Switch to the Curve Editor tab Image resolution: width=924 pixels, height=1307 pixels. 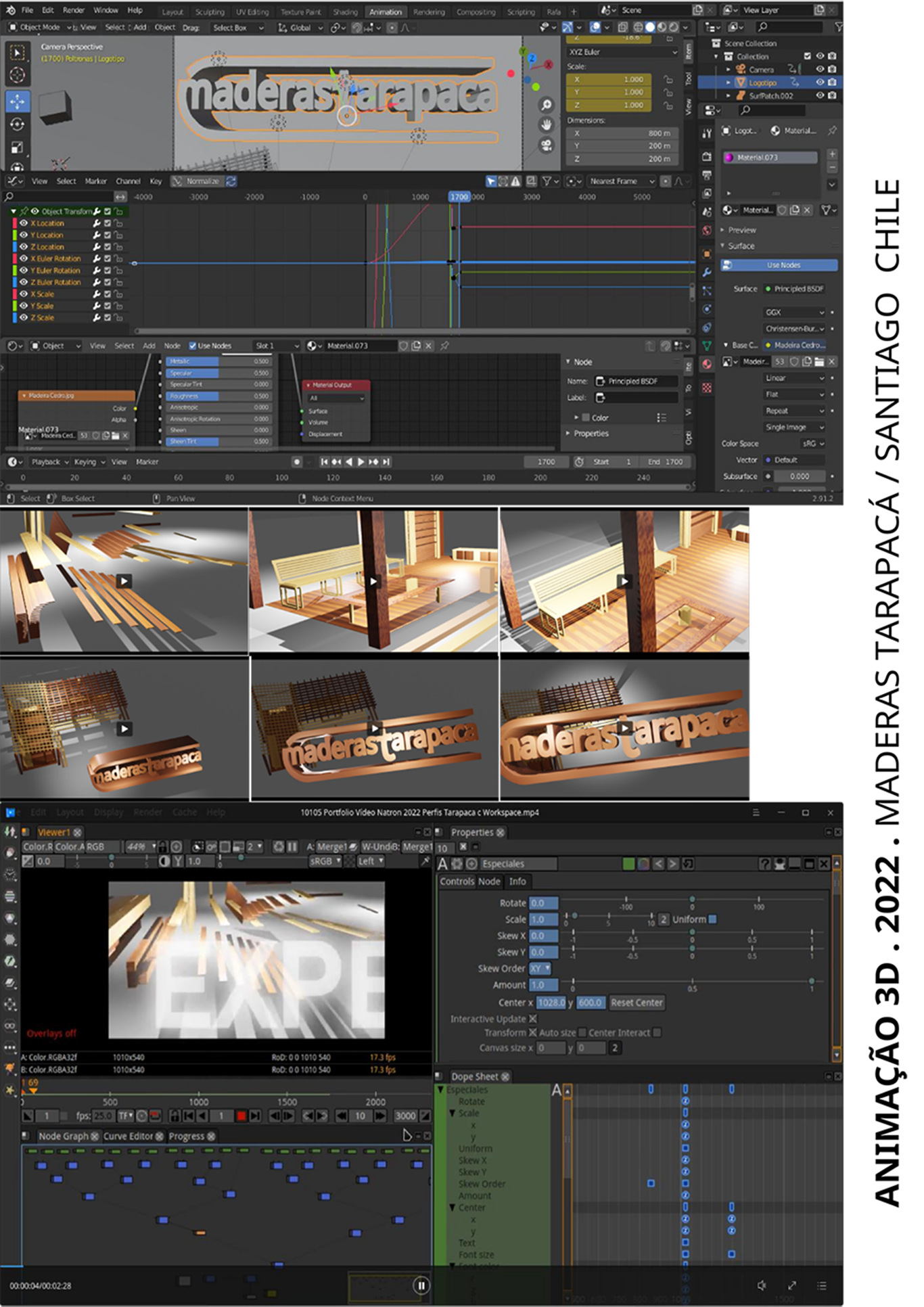(129, 1137)
